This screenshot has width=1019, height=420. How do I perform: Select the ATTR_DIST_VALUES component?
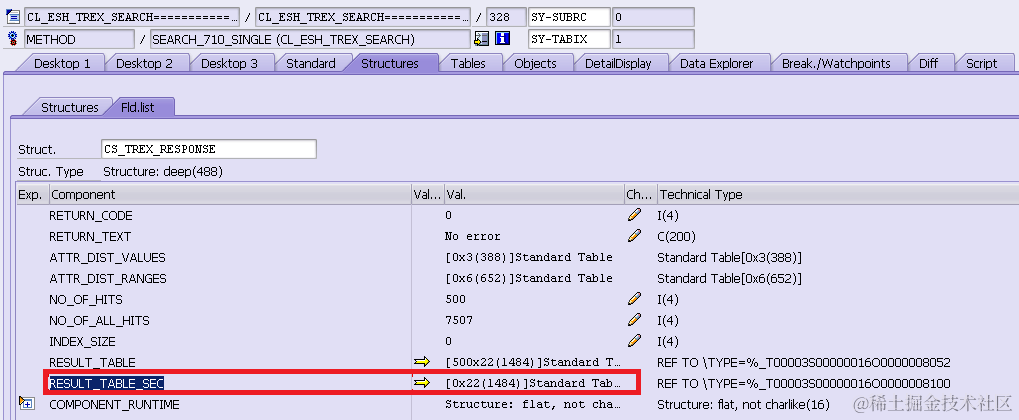point(108,257)
